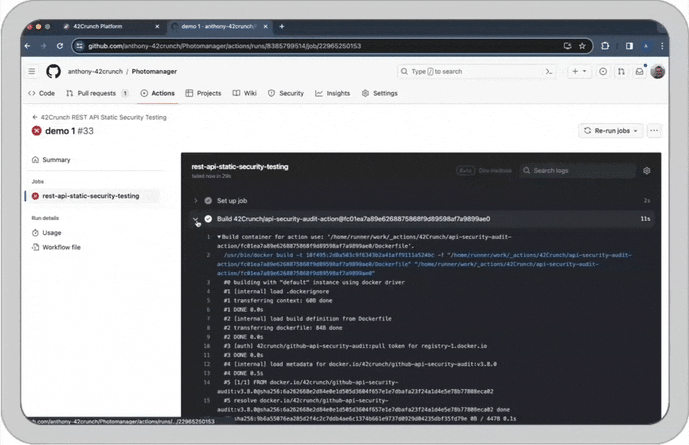Open Photomanager repository link
Image resolution: width=689 pixels, height=445 pixels.
click(x=154, y=71)
